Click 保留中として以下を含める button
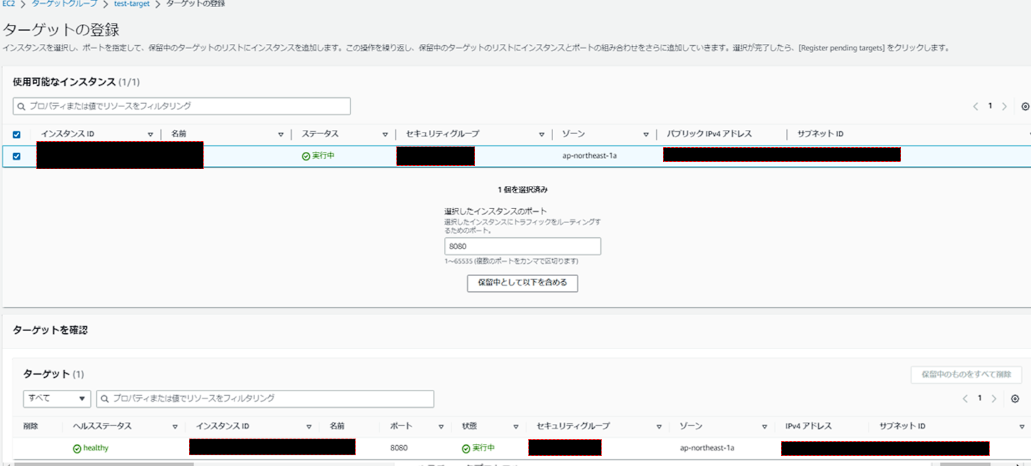Image resolution: width=1031 pixels, height=466 pixels. coord(522,283)
